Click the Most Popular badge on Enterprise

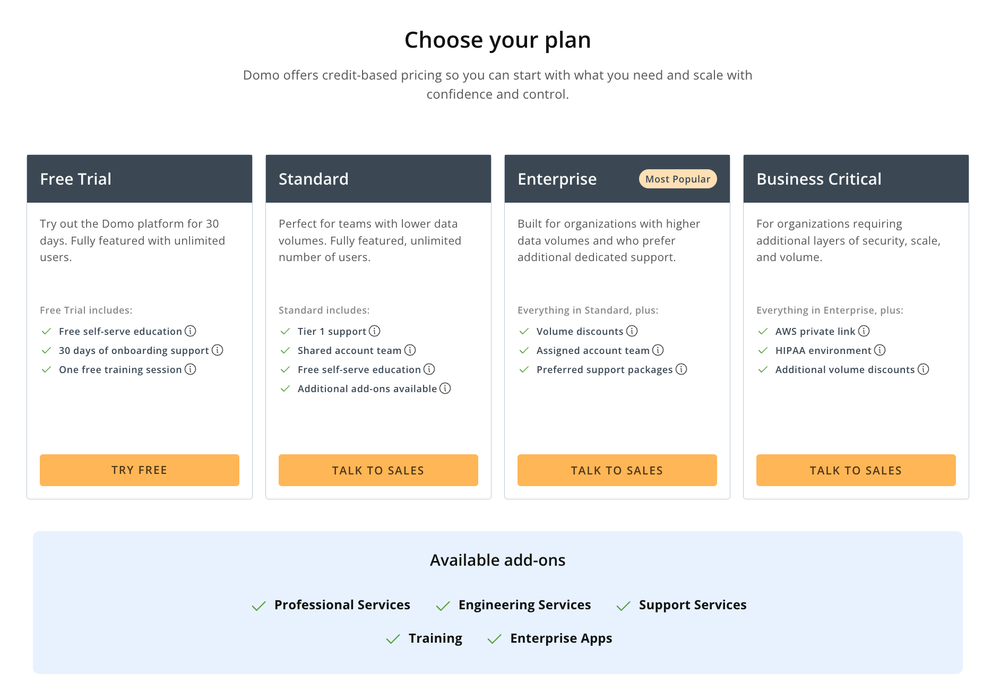(x=678, y=178)
